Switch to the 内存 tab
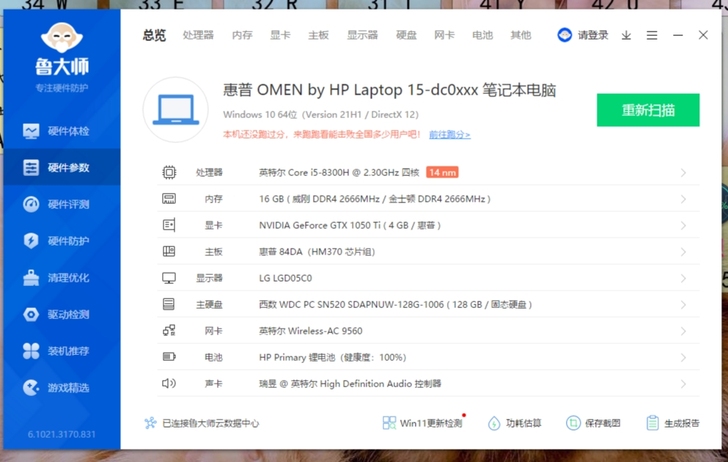 242,35
